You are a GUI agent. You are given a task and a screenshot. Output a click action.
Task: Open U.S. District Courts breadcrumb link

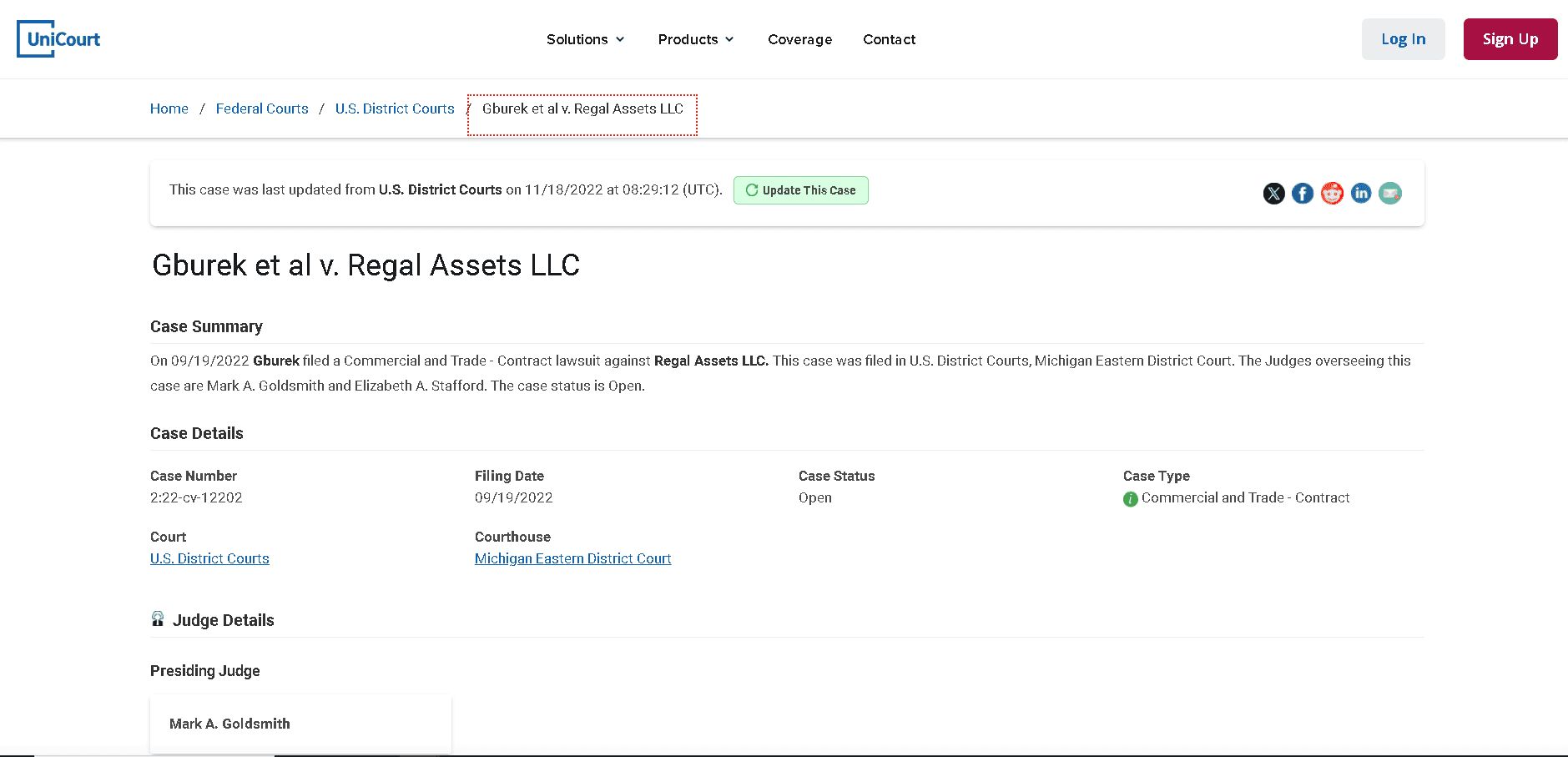pyautogui.click(x=395, y=109)
